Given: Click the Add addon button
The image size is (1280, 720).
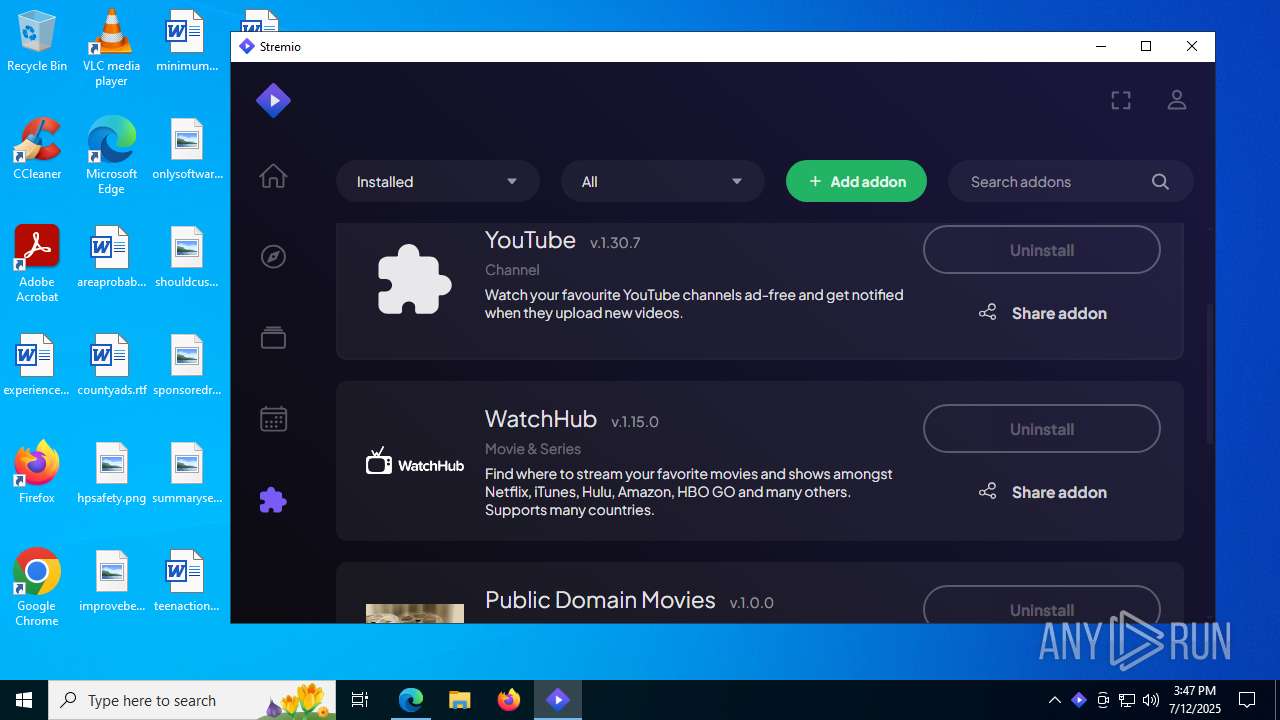Looking at the screenshot, I should point(856,182).
